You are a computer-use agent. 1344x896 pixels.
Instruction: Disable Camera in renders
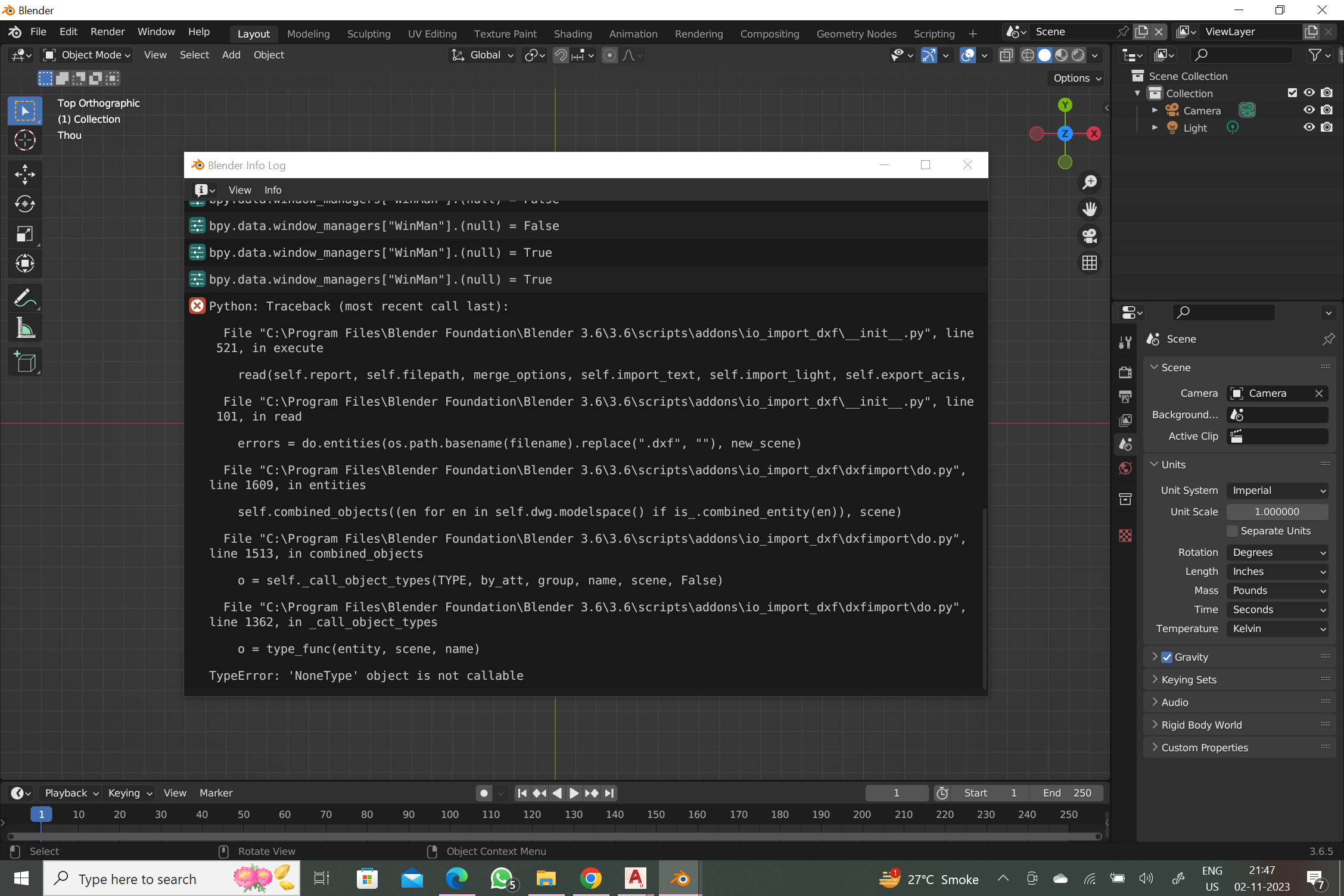coord(1327,110)
